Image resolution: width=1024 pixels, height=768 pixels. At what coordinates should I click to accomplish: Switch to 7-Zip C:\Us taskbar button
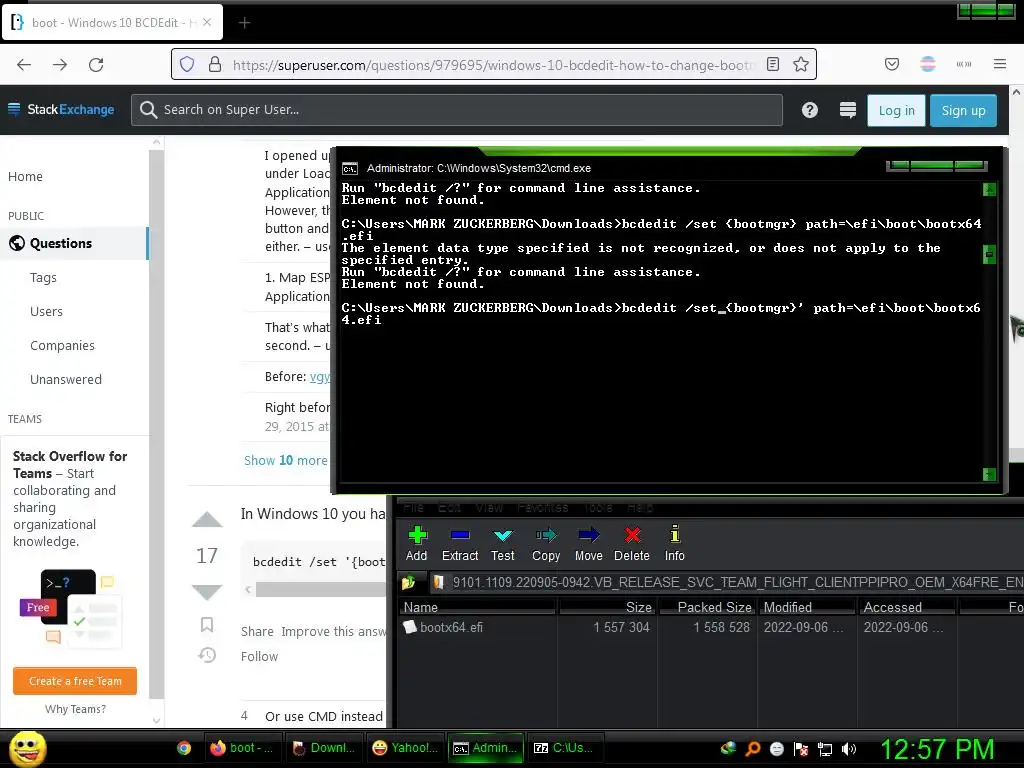[566, 748]
